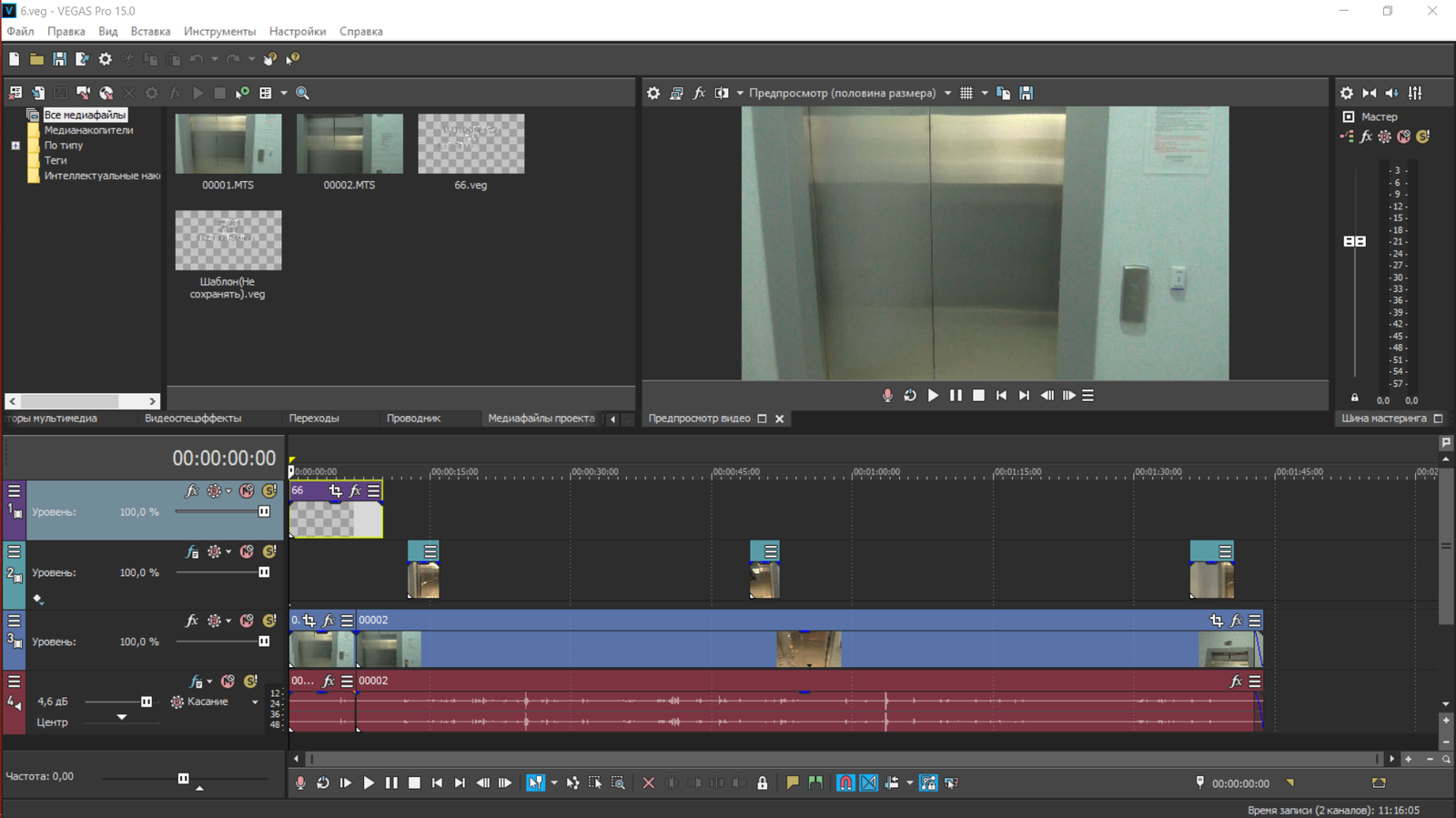Viewport: 1456px width, 818px height.
Task: Open the Файл menu
Action: [x=20, y=31]
